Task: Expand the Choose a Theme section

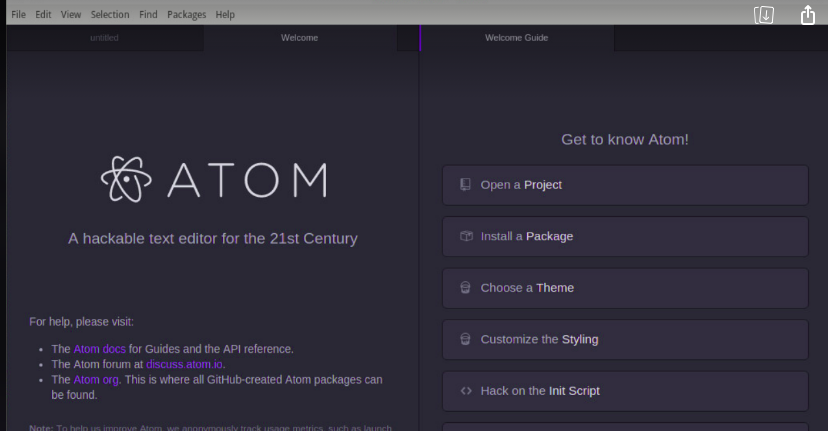Action: point(625,288)
